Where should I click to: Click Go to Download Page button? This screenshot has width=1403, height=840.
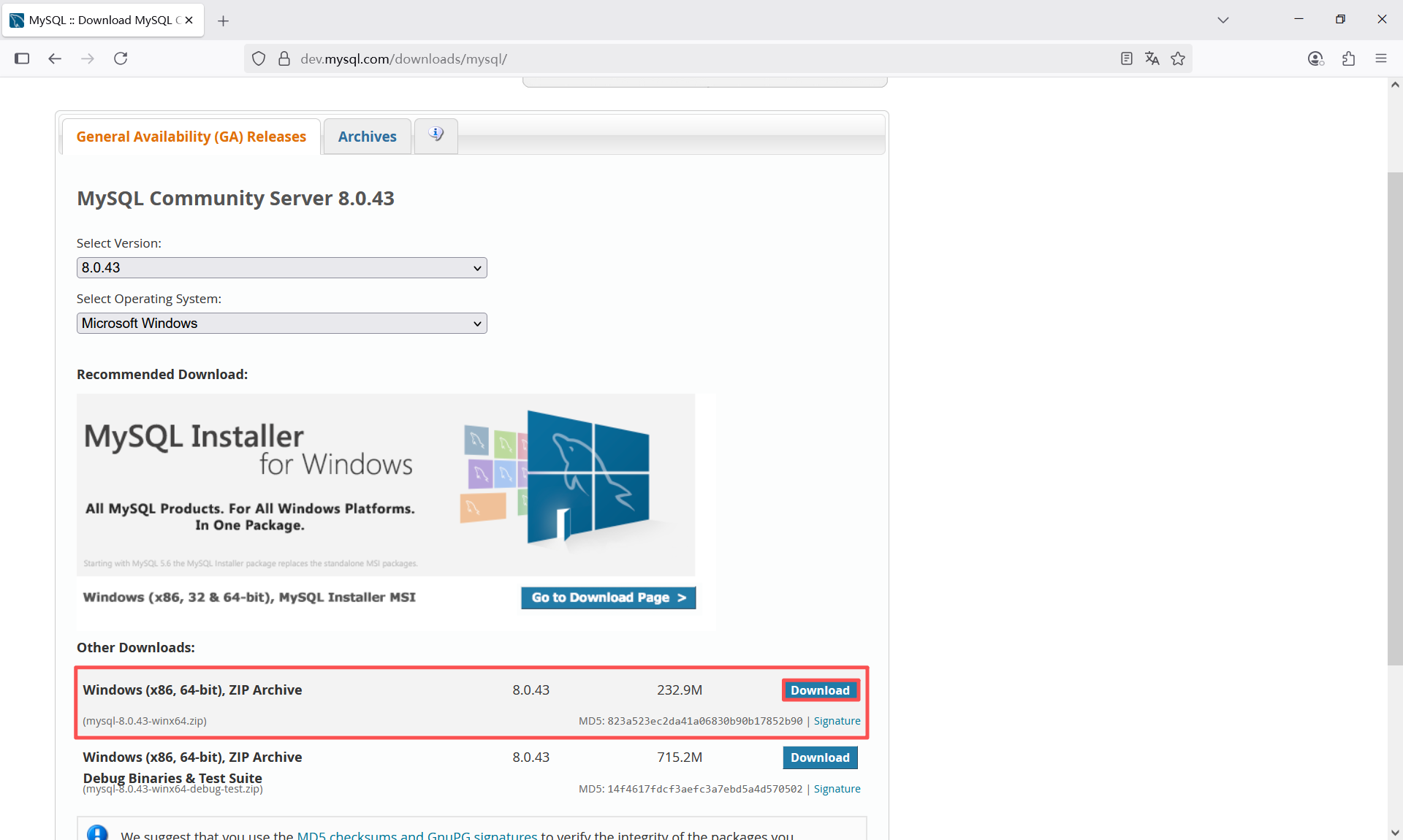608,597
